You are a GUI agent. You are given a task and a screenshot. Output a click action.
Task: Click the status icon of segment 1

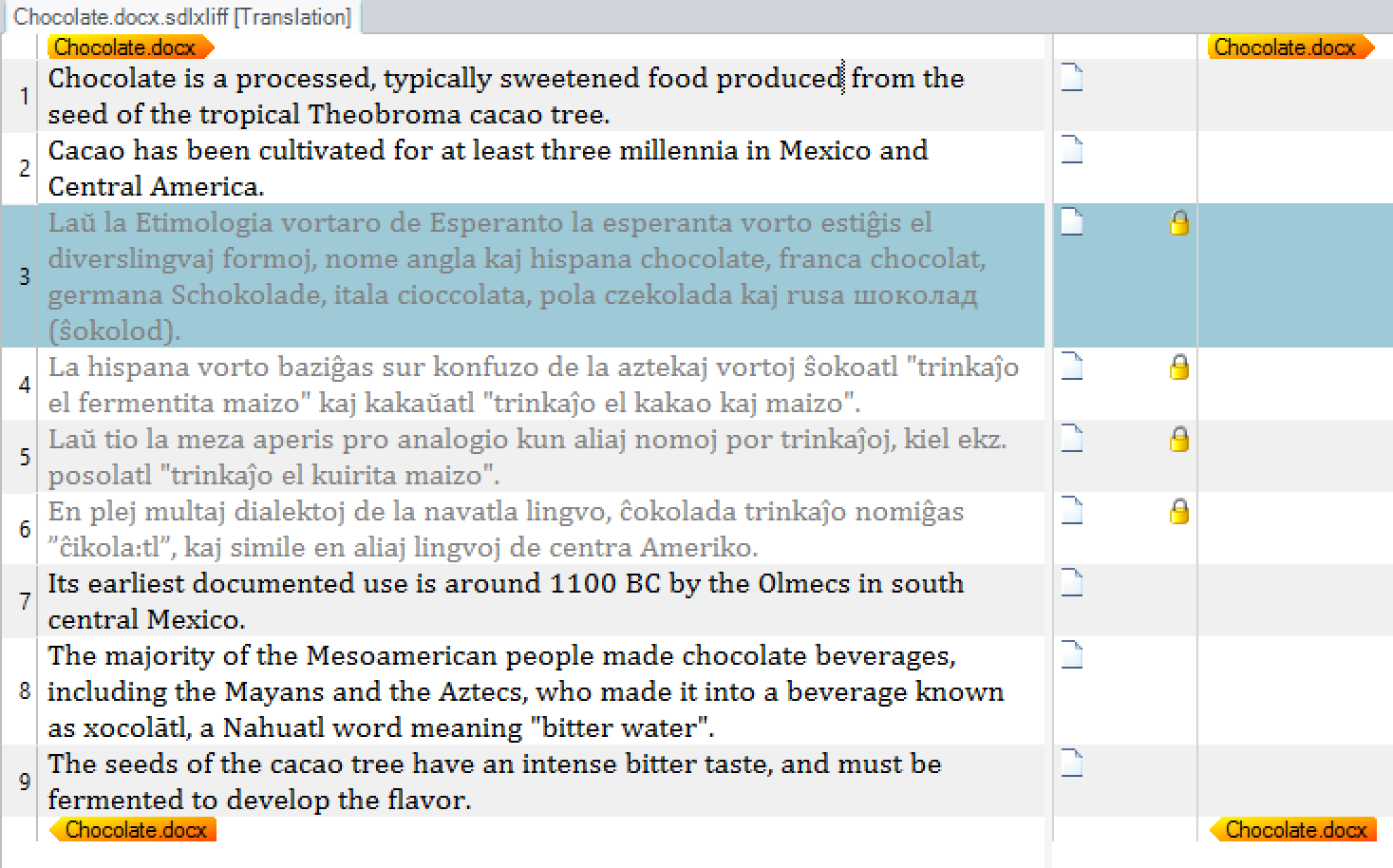click(1071, 78)
